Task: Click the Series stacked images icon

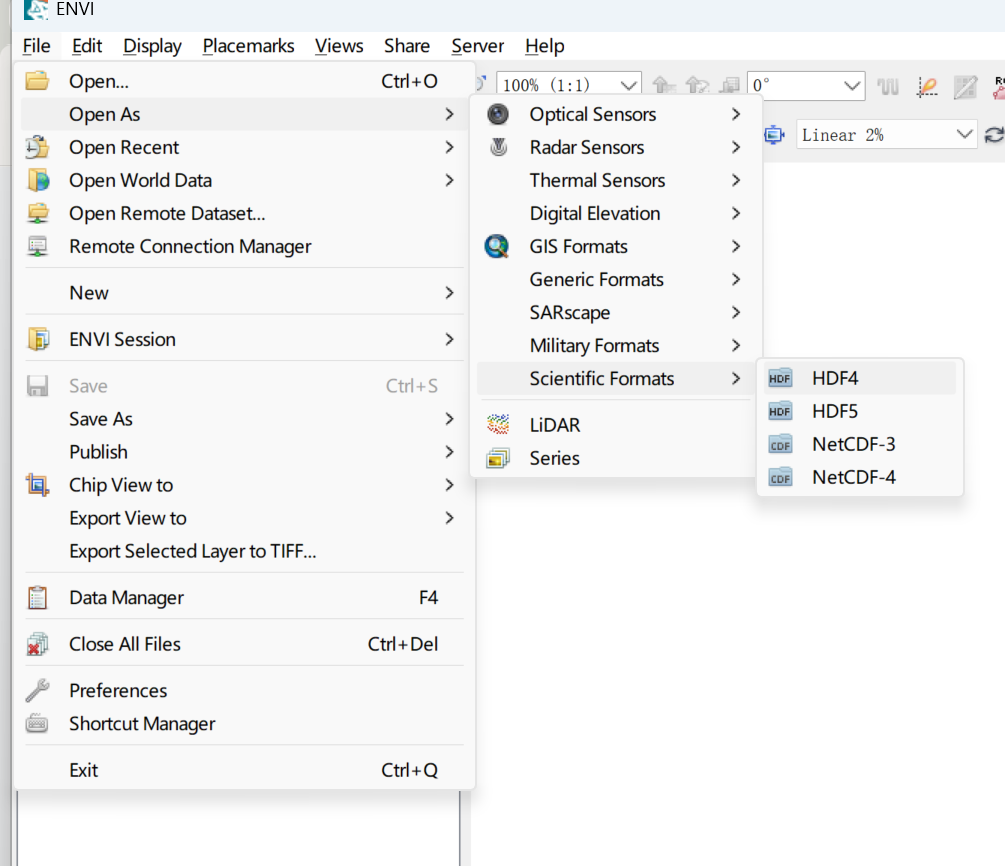Action: click(x=498, y=458)
